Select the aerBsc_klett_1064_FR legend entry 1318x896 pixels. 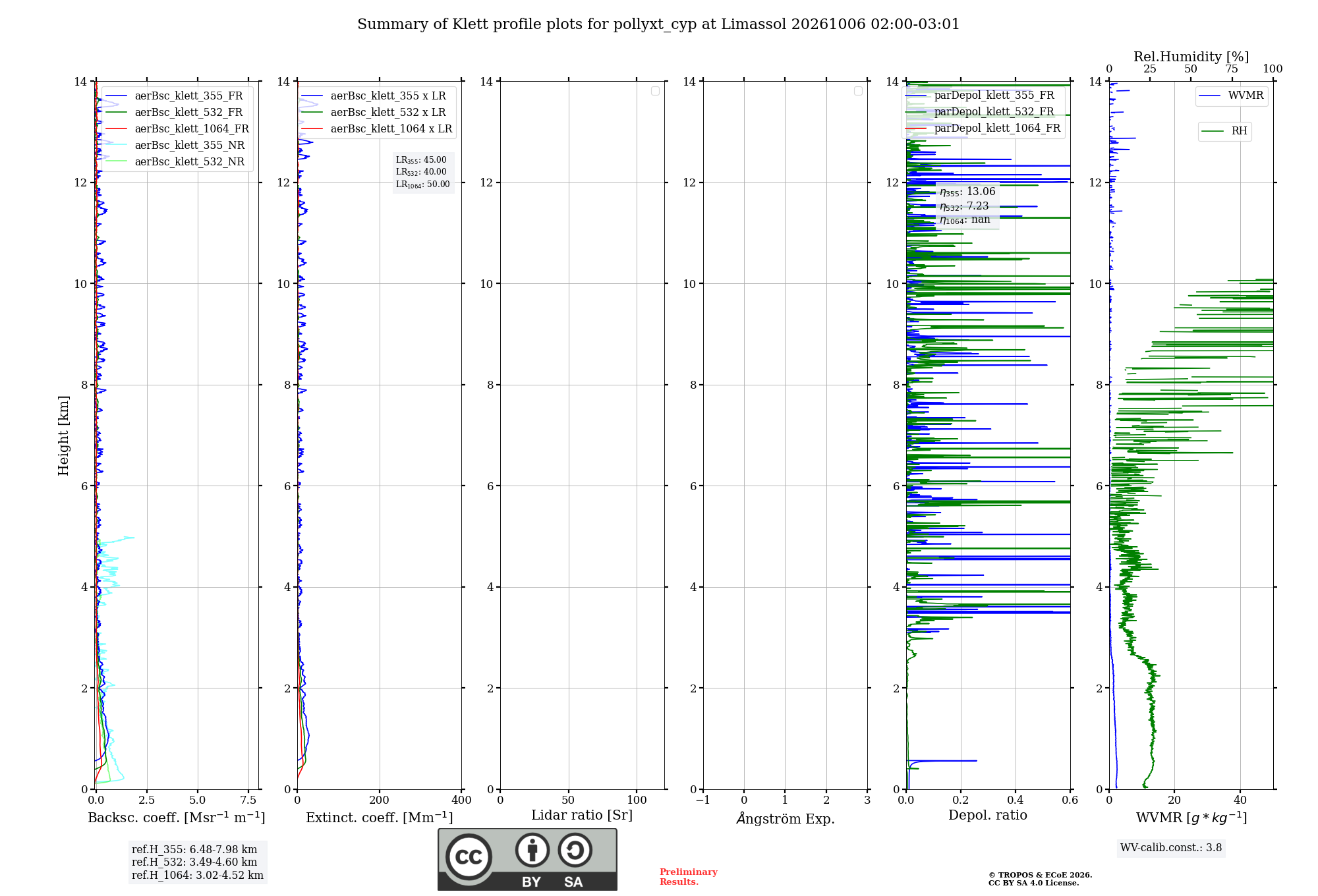178,128
